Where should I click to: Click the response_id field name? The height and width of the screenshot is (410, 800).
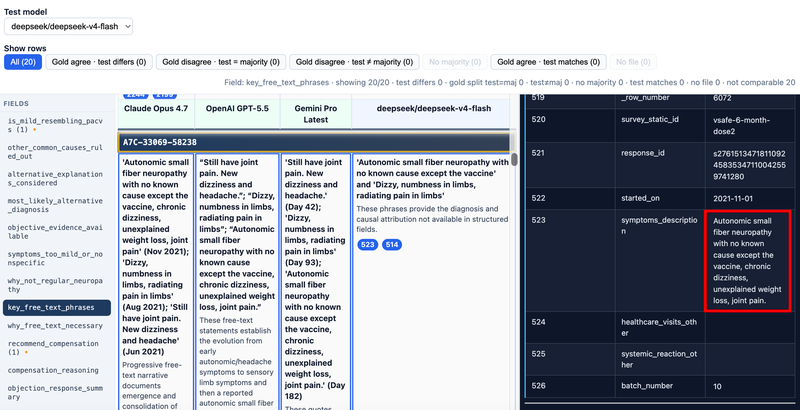[x=642, y=153]
